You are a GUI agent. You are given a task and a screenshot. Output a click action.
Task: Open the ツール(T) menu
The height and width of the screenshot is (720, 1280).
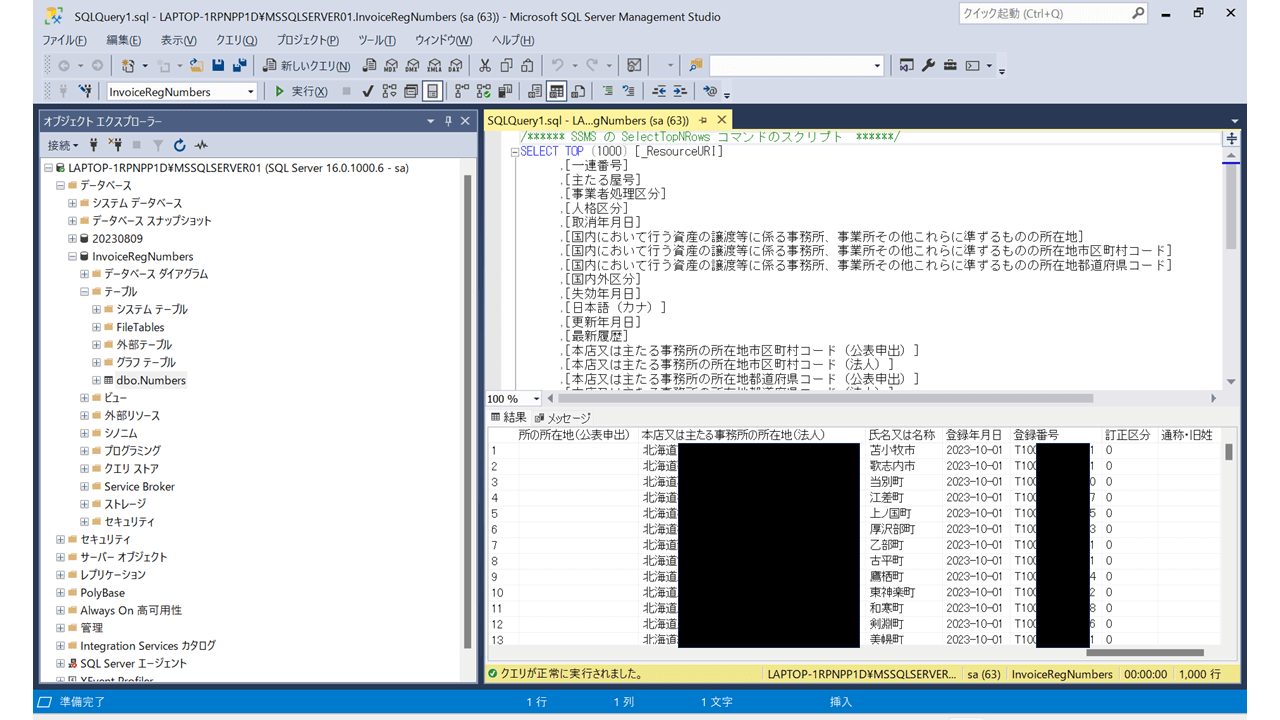click(377, 40)
